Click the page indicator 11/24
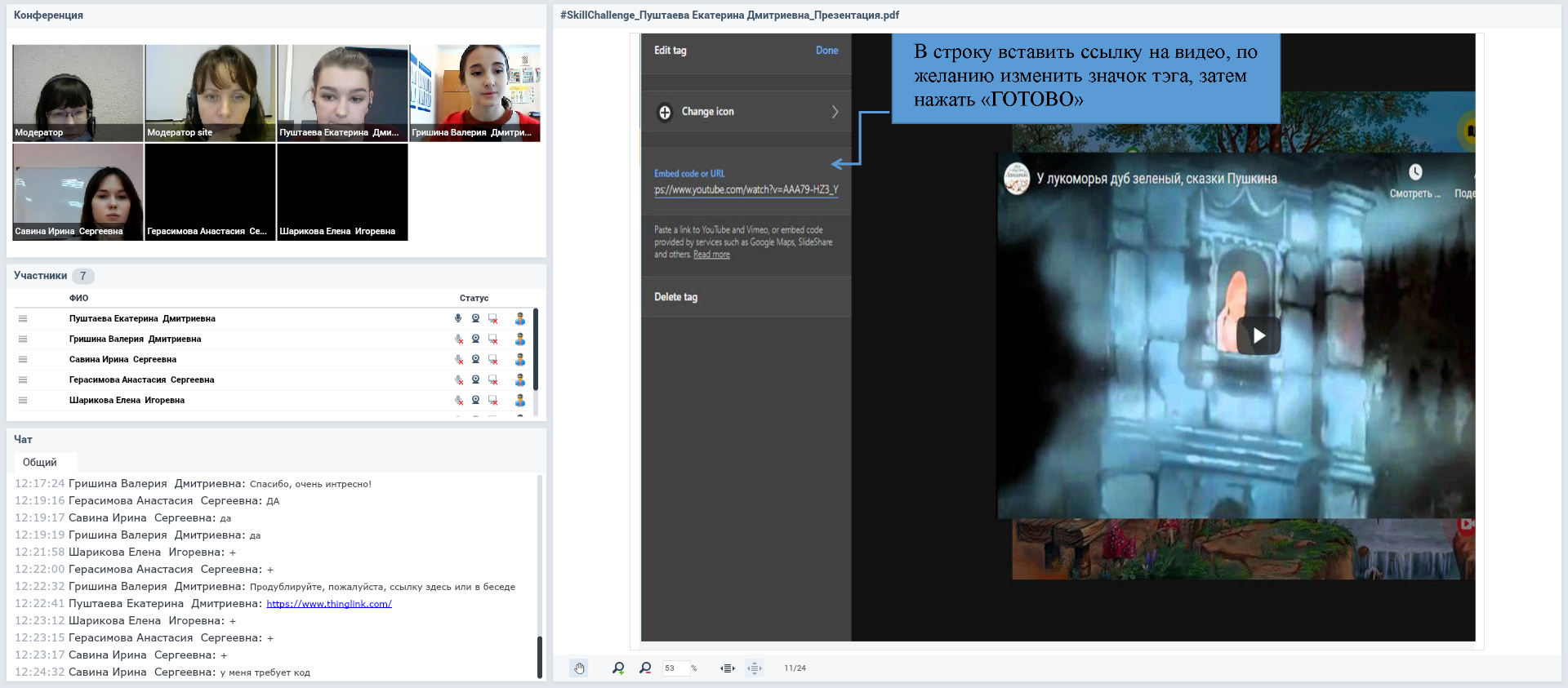1568x688 pixels. [x=795, y=668]
